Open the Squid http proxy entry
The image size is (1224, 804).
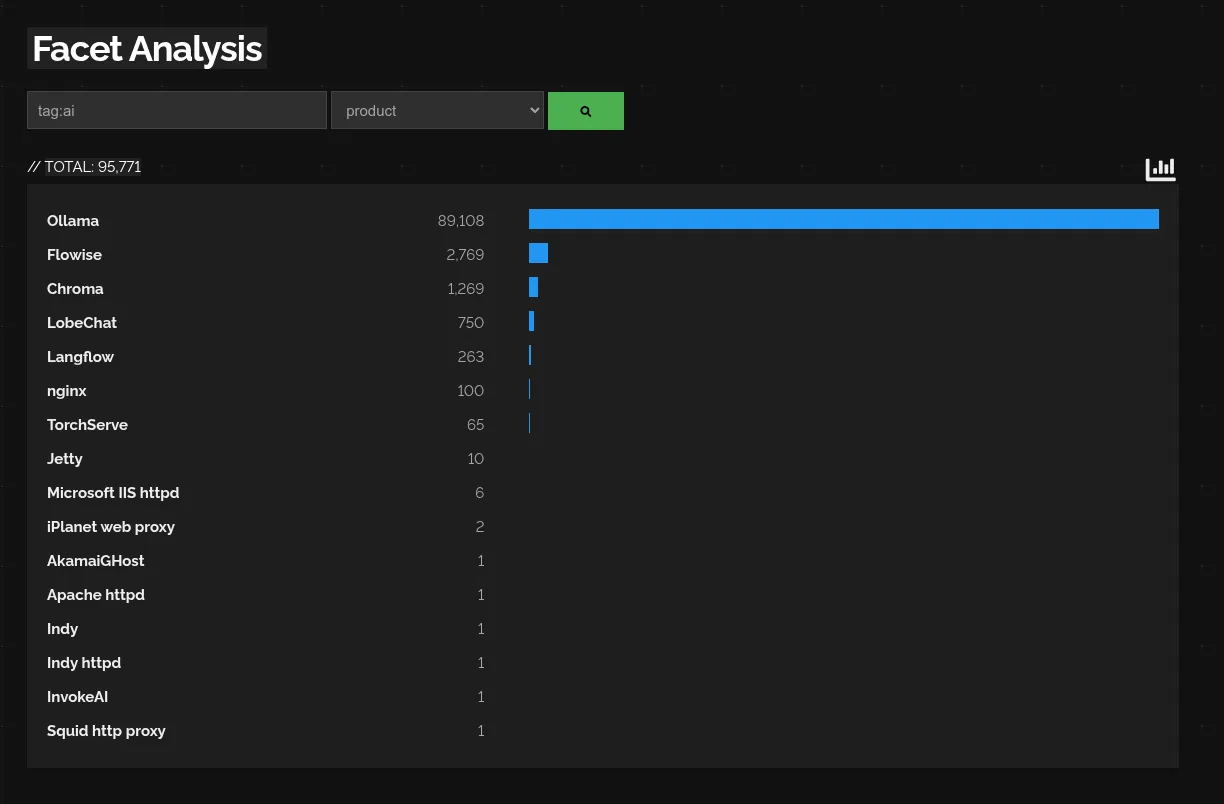[x=106, y=731]
